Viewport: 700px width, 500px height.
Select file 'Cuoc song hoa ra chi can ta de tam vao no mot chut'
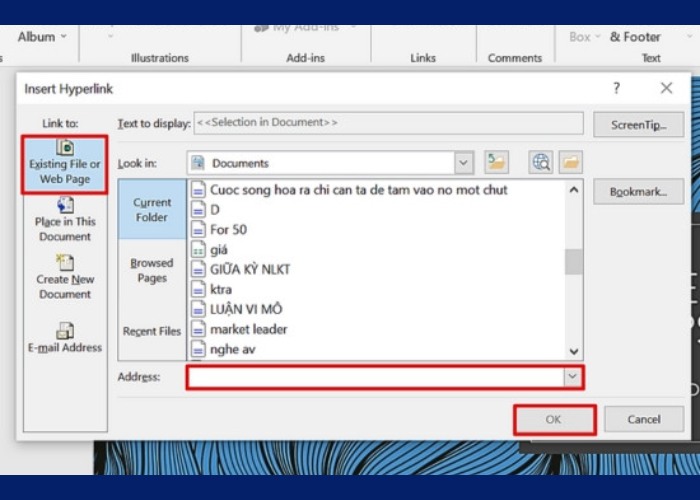click(350, 190)
